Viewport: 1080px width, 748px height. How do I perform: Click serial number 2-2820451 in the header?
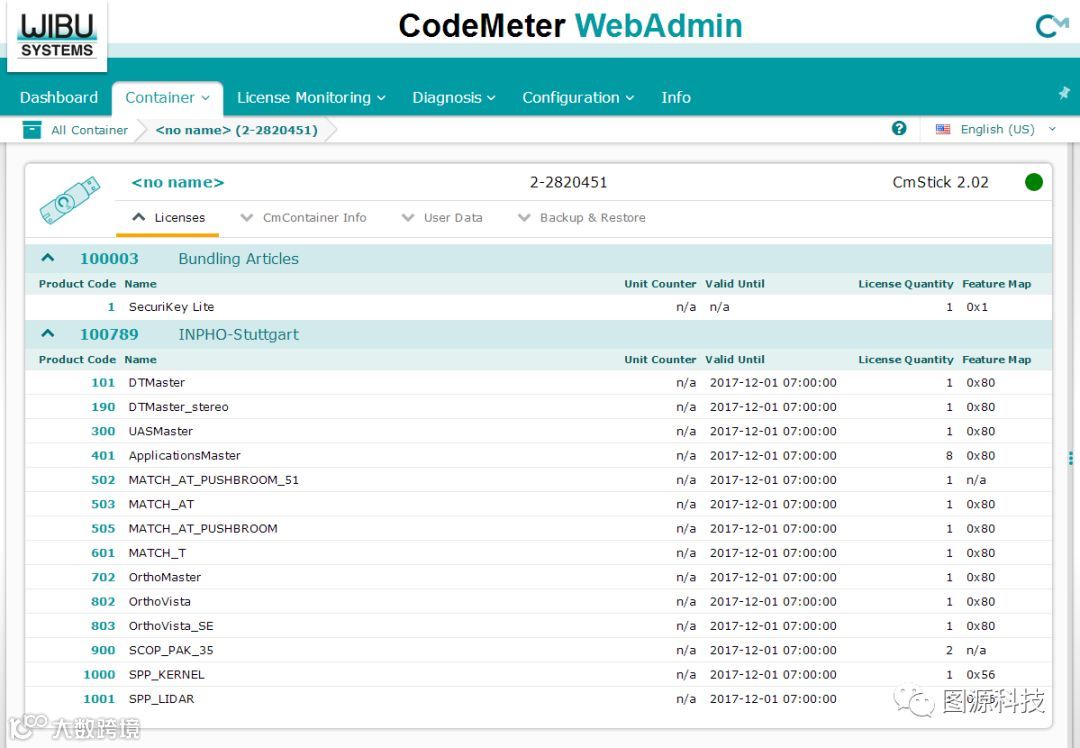(x=568, y=183)
